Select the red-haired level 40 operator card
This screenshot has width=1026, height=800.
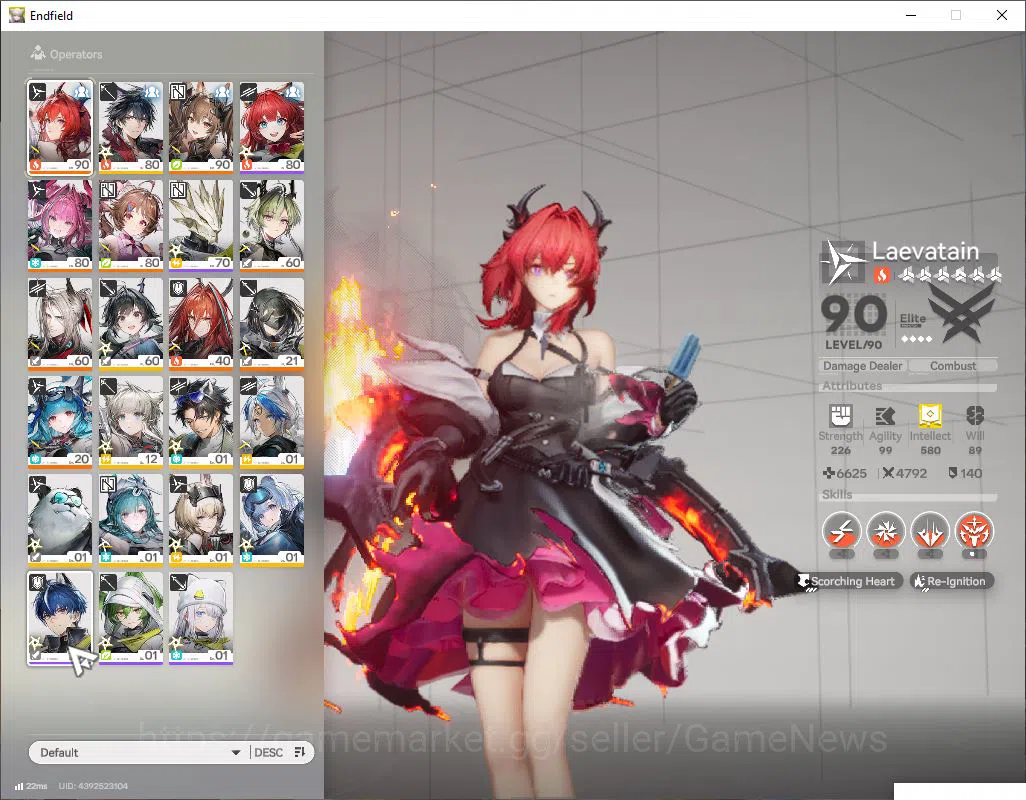[x=201, y=324]
